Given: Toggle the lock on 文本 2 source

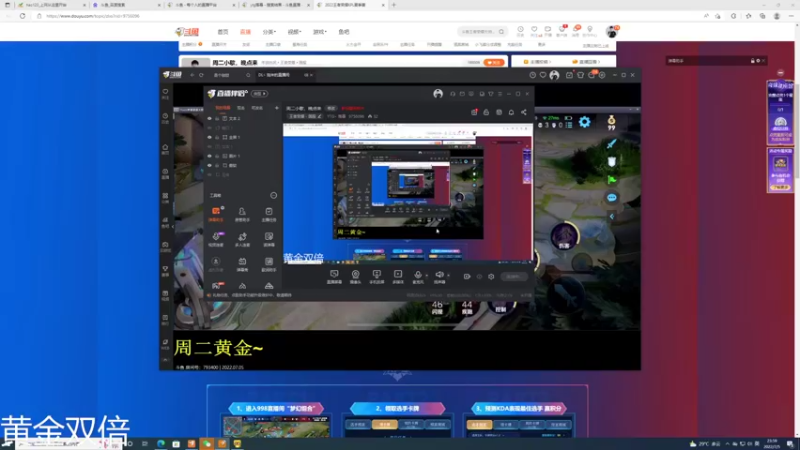Looking at the screenshot, I should 217,118.
